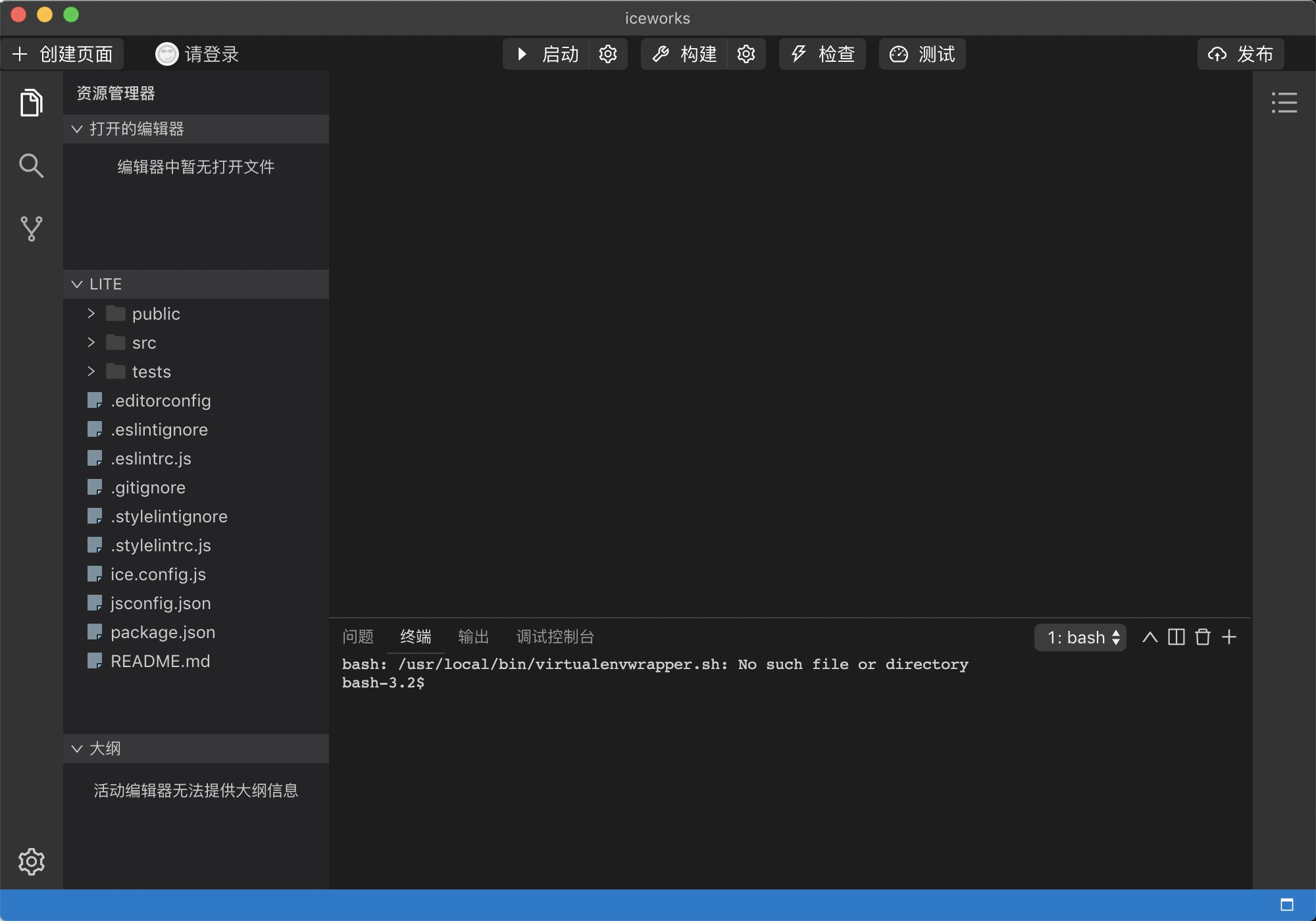This screenshot has height=921, width=1316.
Task: Open the .eslintrc.js file
Action: 196,459
